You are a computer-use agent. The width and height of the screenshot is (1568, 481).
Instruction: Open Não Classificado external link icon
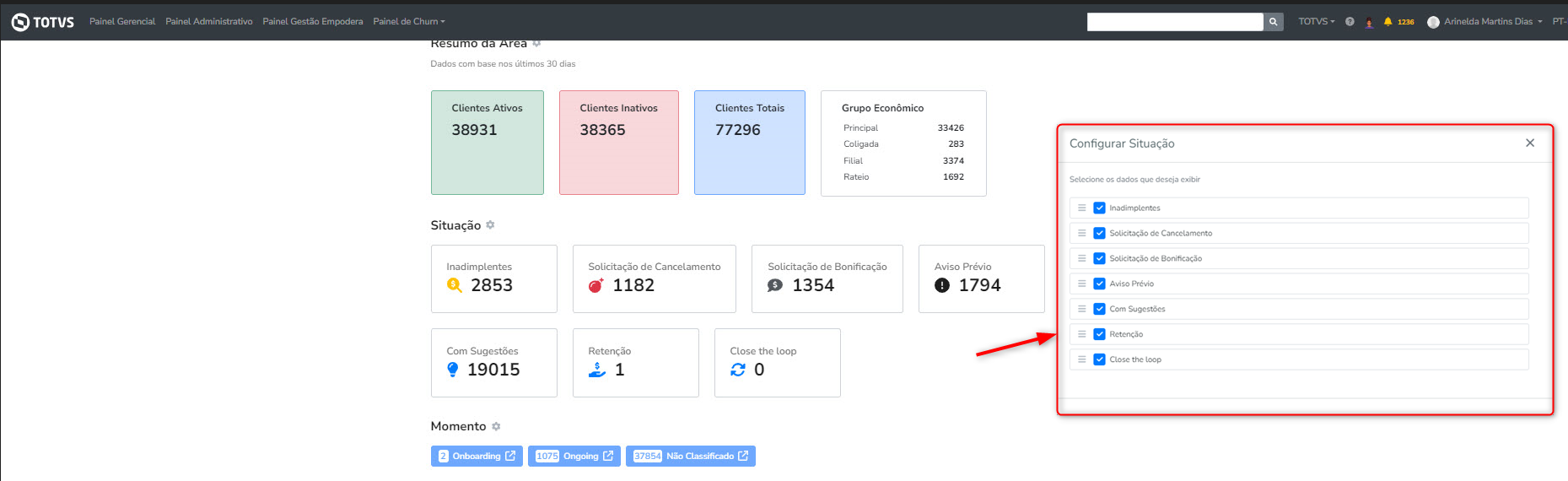click(743, 456)
